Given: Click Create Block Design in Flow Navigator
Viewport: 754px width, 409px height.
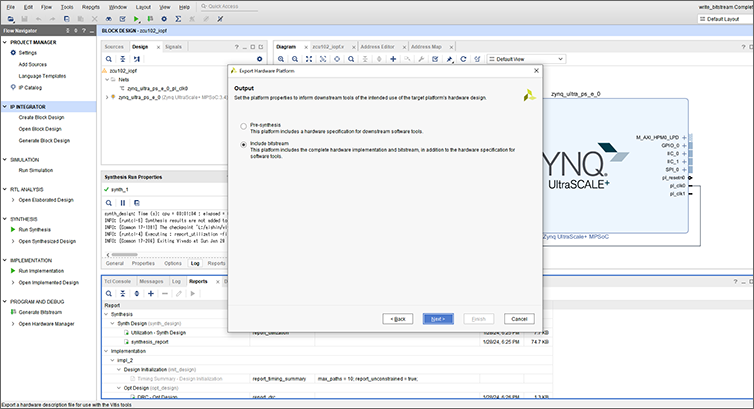Looking at the screenshot, I should pos(41,117).
